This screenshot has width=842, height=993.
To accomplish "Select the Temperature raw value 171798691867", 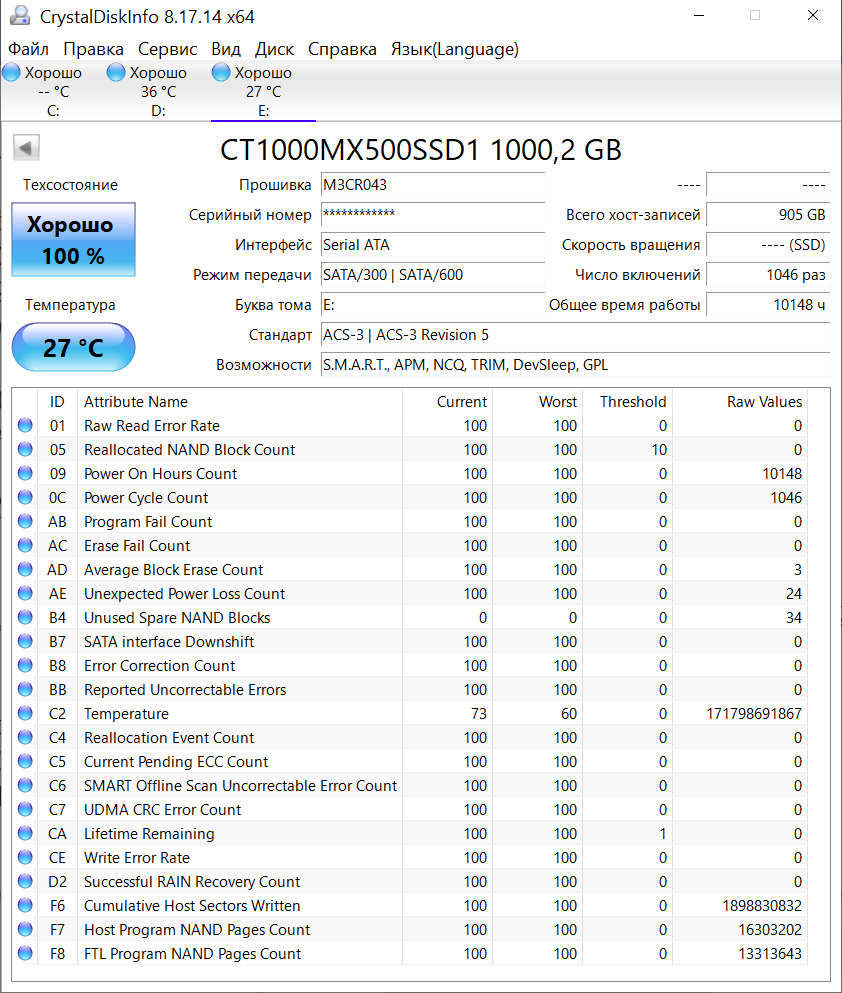I will pos(754,714).
